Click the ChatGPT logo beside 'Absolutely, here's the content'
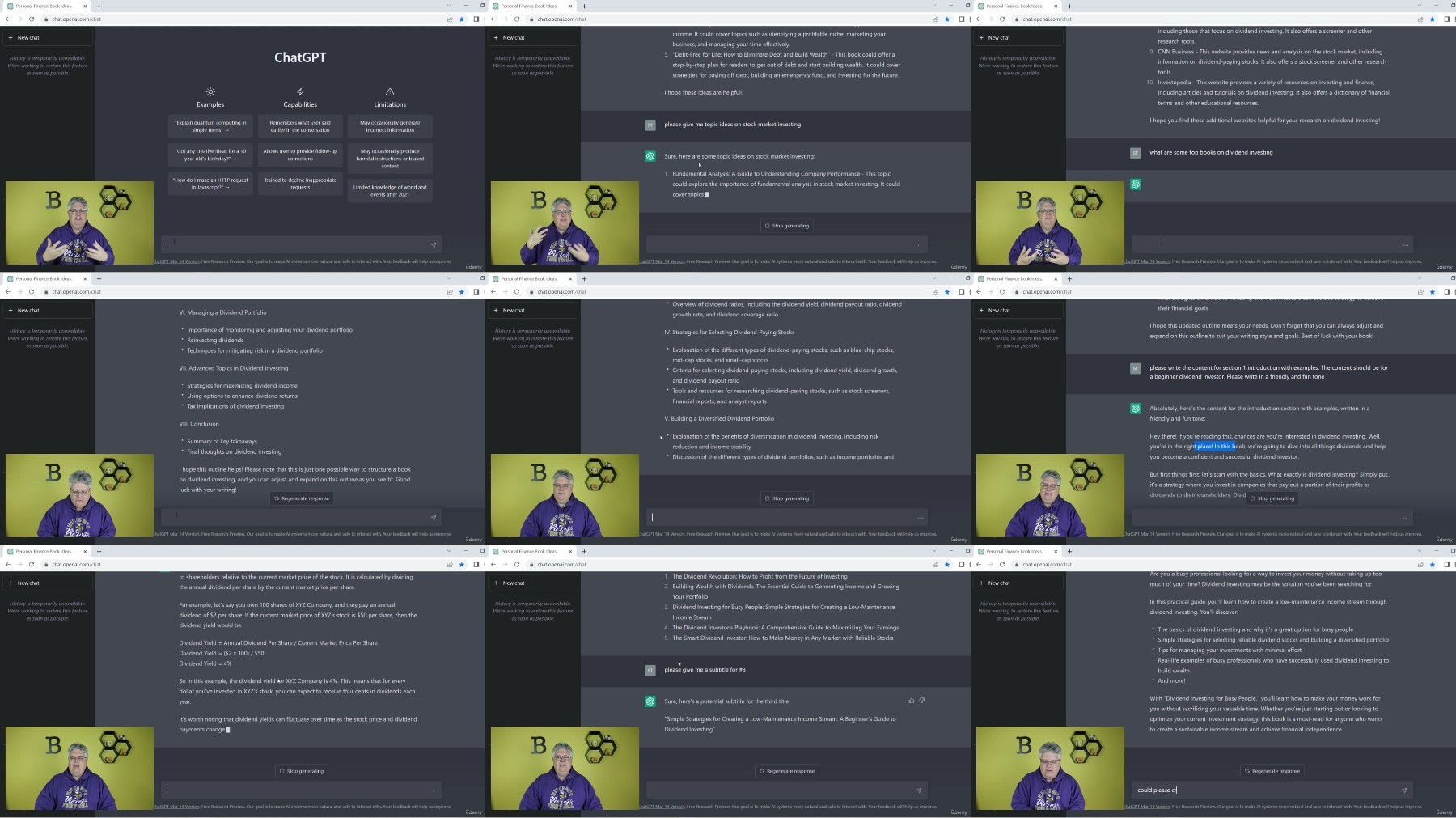Viewport: 1456px width, 818px height. point(1136,409)
